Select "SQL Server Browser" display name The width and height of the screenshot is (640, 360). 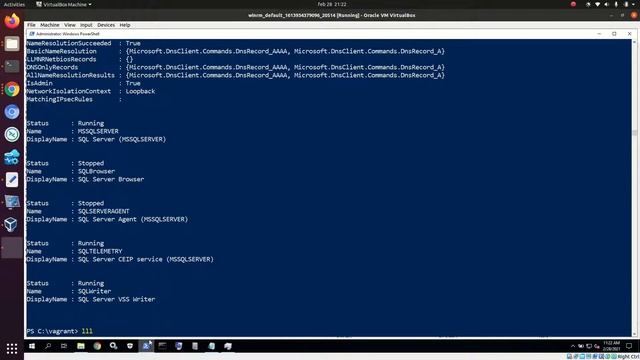click(111, 179)
